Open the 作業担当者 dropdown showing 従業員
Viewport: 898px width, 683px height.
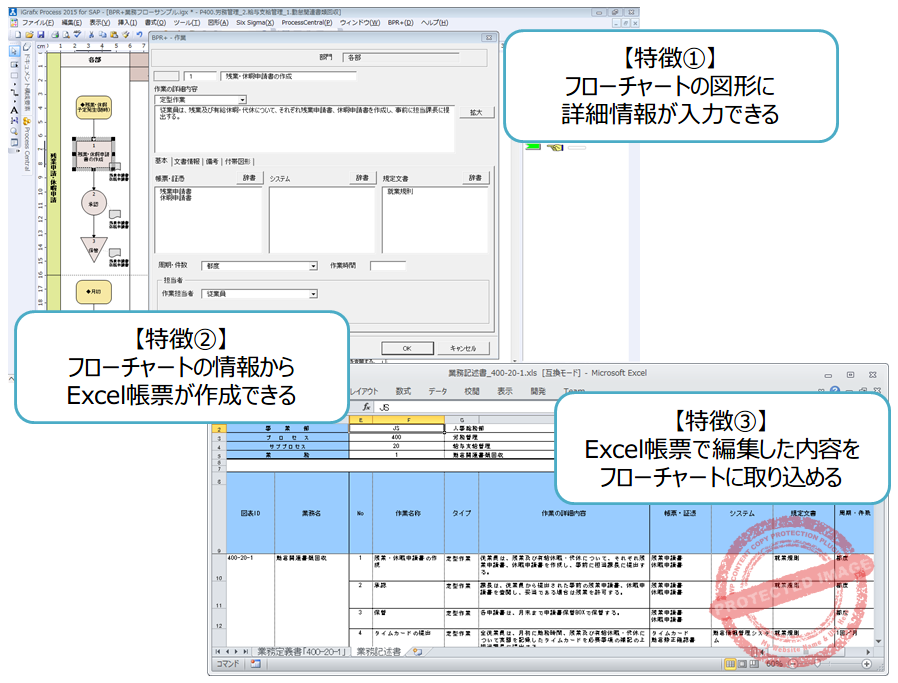click(x=312, y=294)
